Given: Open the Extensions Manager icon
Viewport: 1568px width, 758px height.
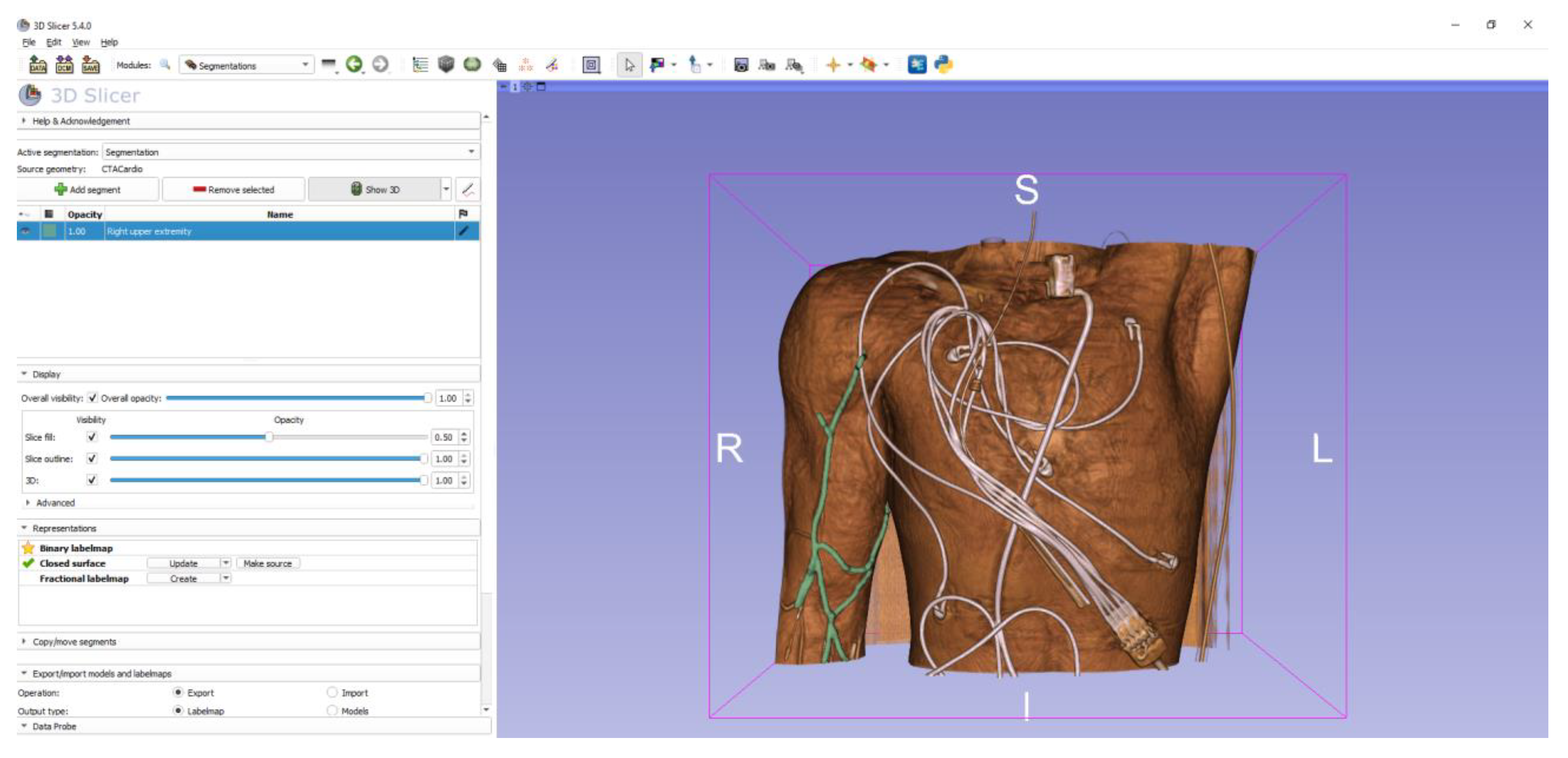Looking at the screenshot, I should click(x=917, y=64).
